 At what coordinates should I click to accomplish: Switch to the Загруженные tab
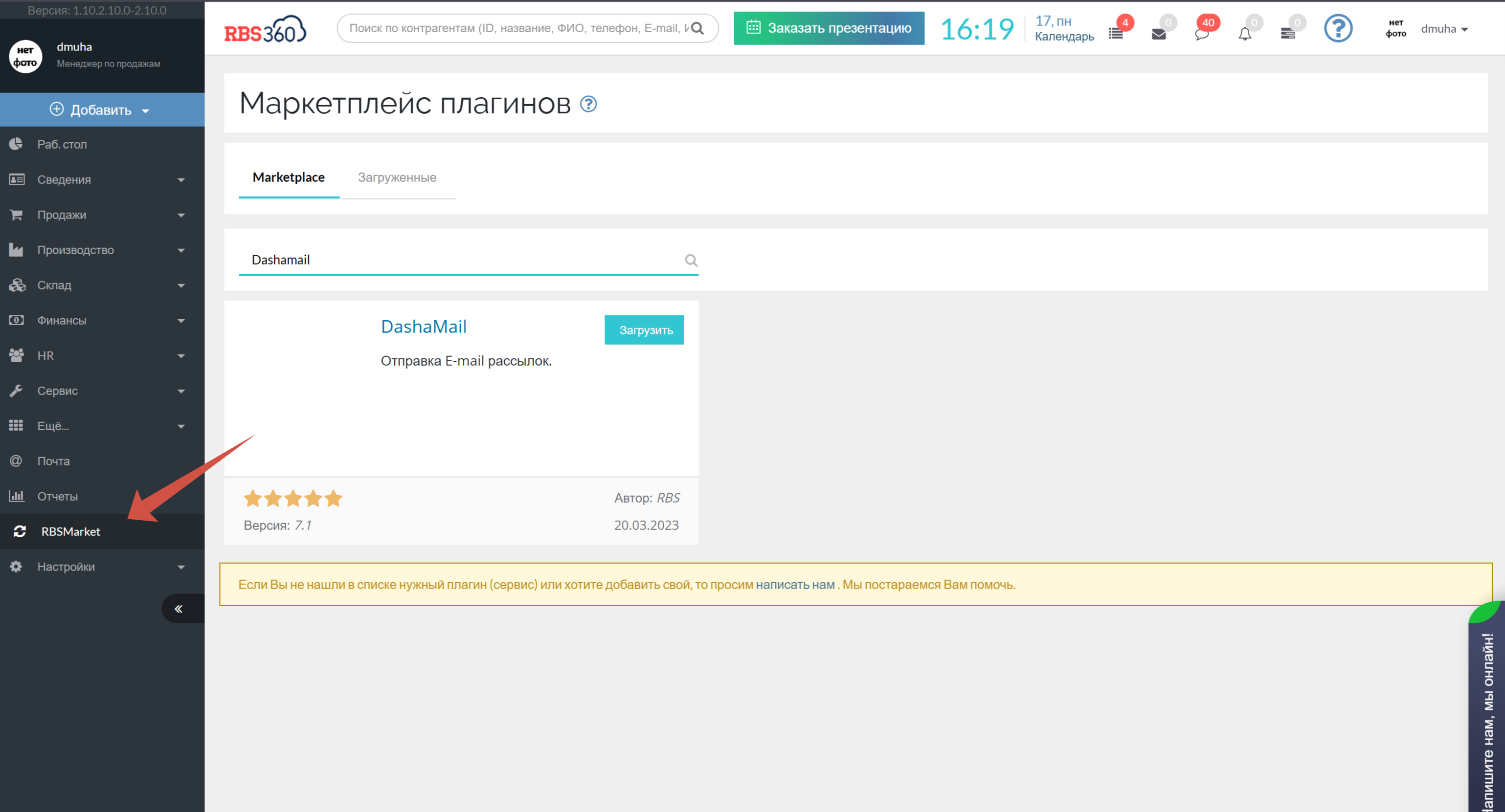pos(397,177)
